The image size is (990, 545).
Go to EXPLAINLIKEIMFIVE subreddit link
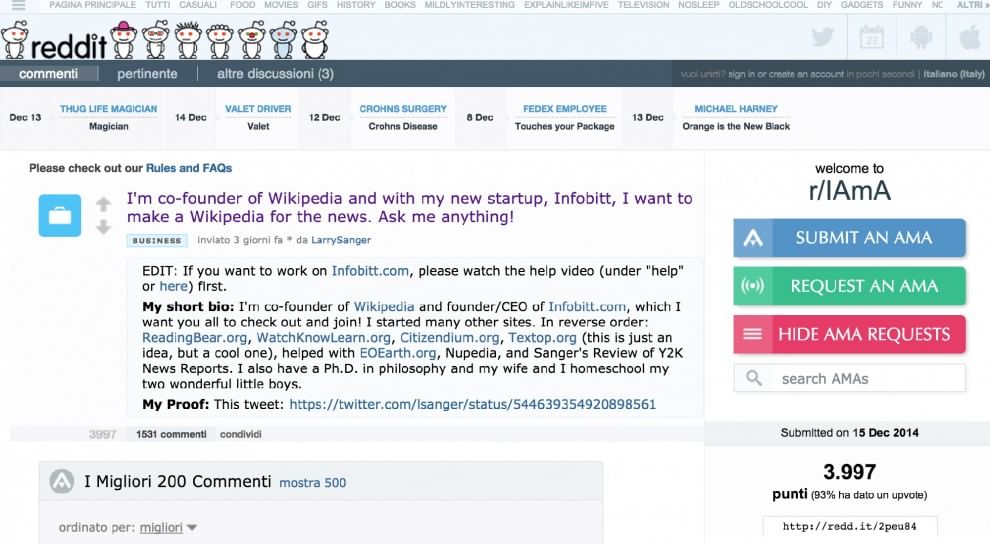click(566, 5)
